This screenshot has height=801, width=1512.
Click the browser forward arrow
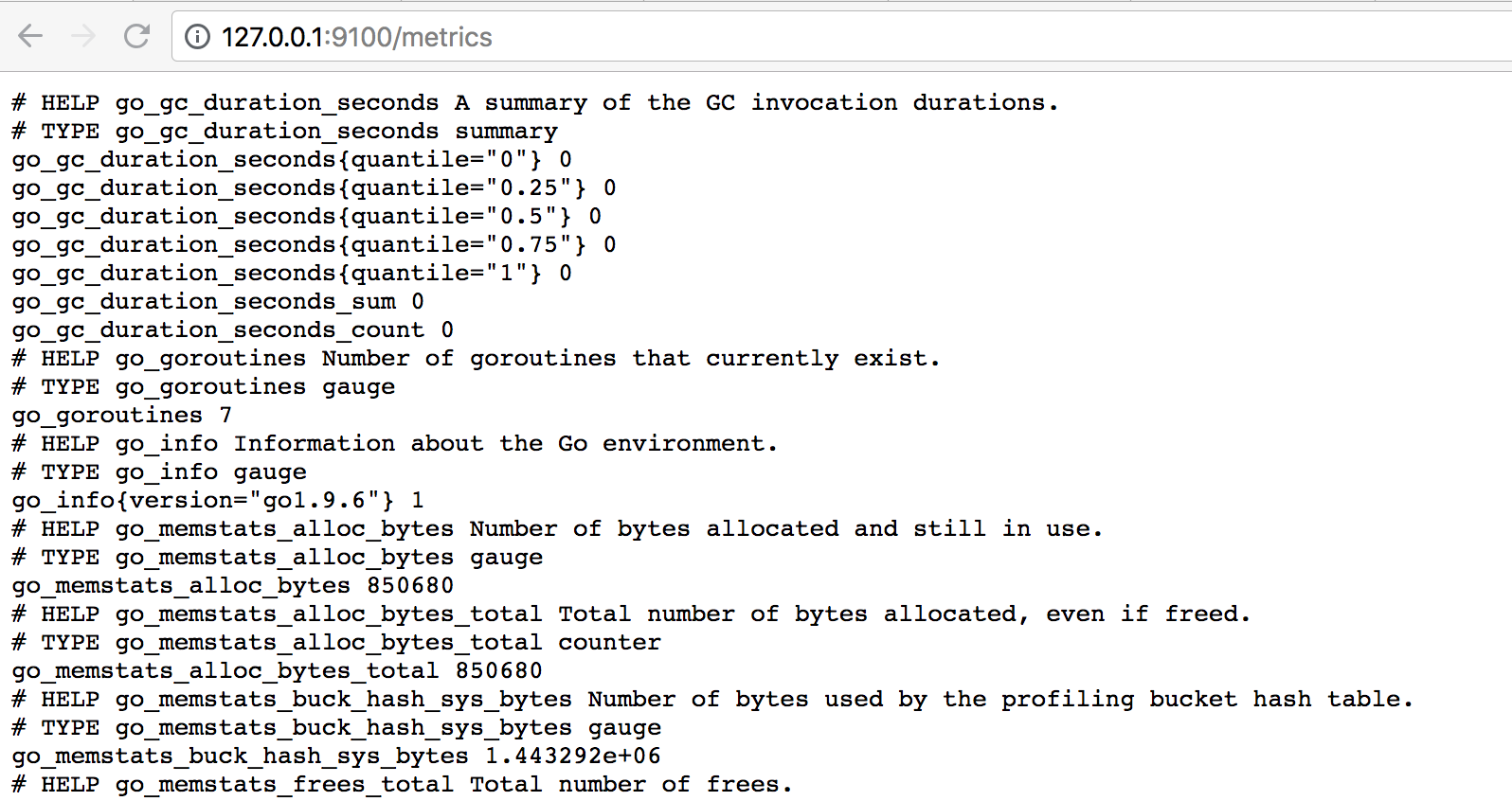pos(84,37)
